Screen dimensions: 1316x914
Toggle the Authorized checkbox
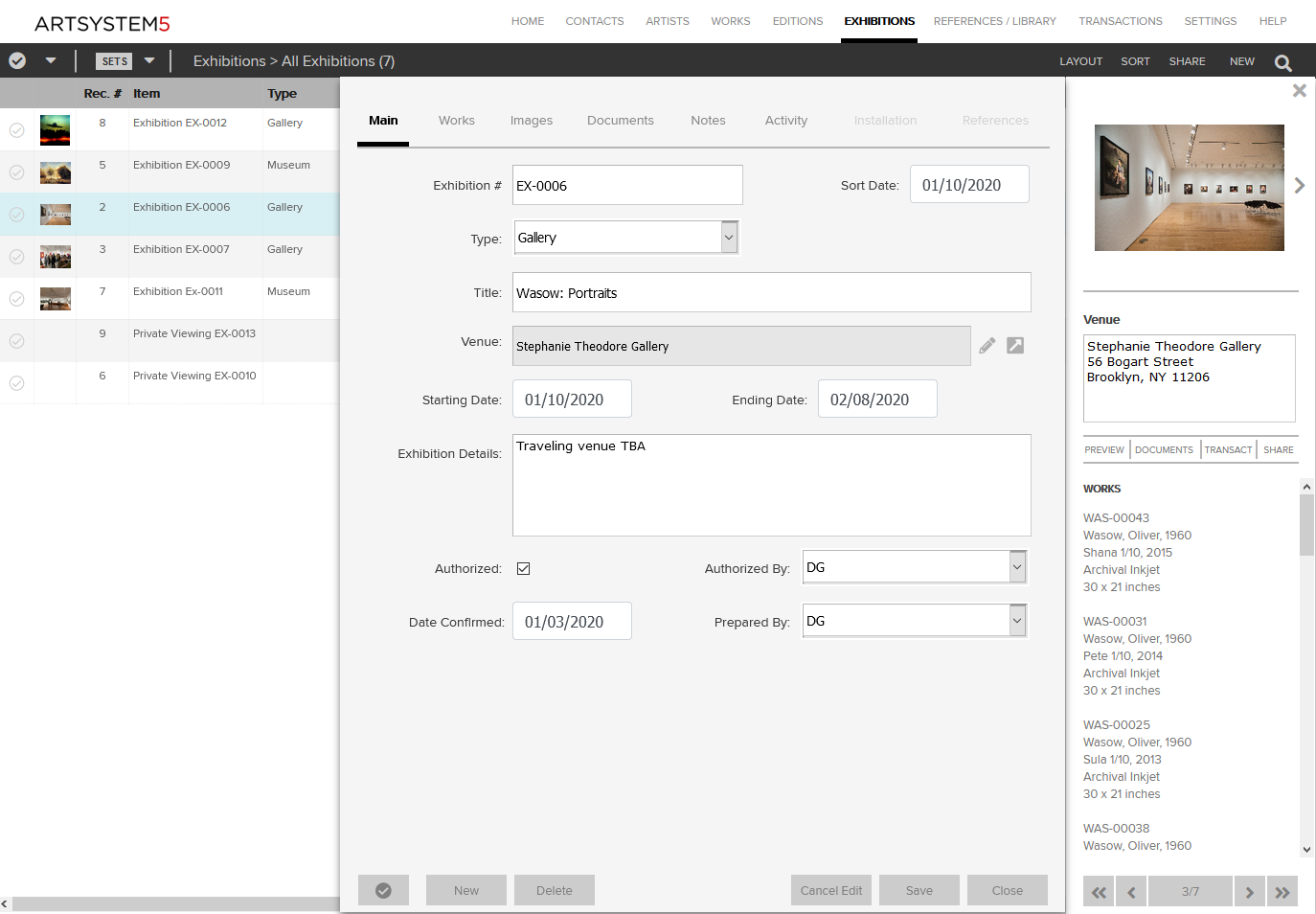click(524, 569)
